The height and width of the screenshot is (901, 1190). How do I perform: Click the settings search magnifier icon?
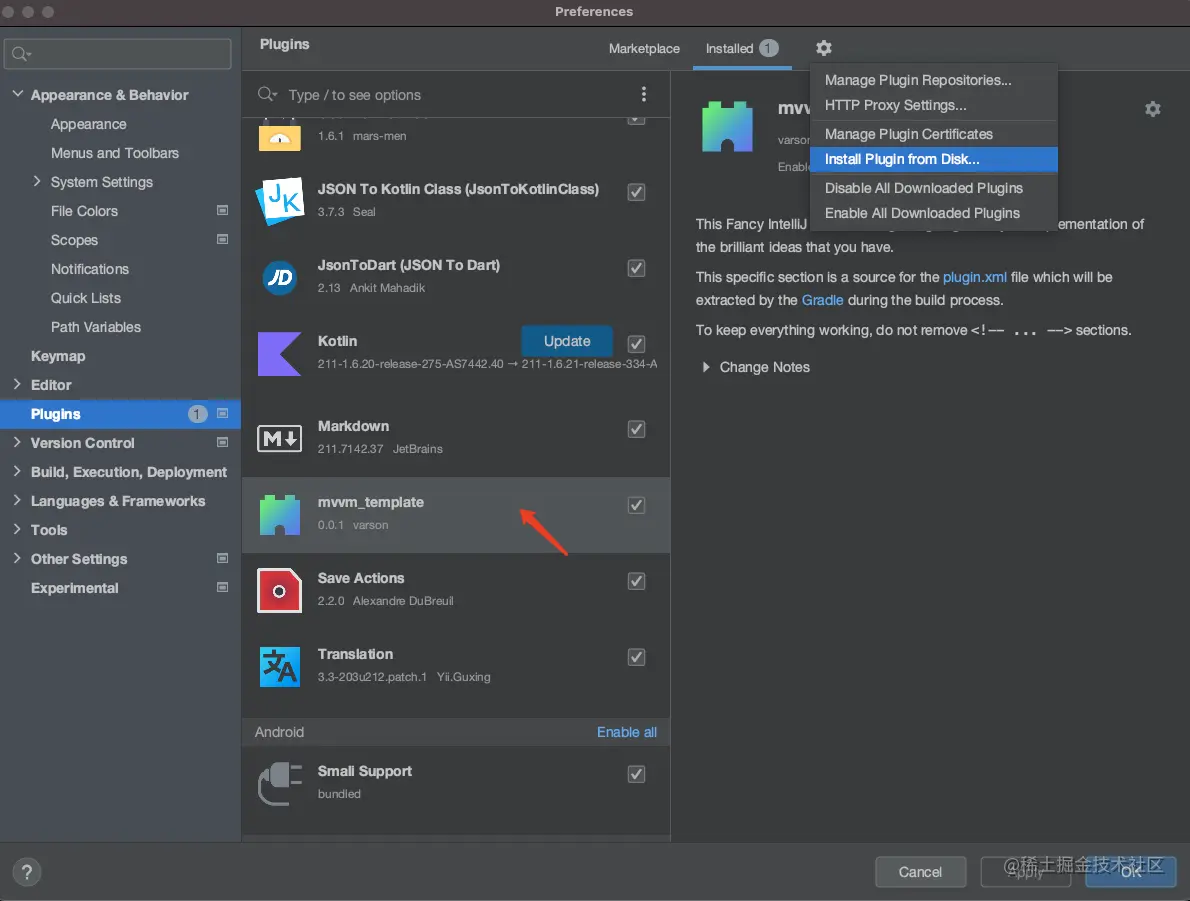(21, 54)
